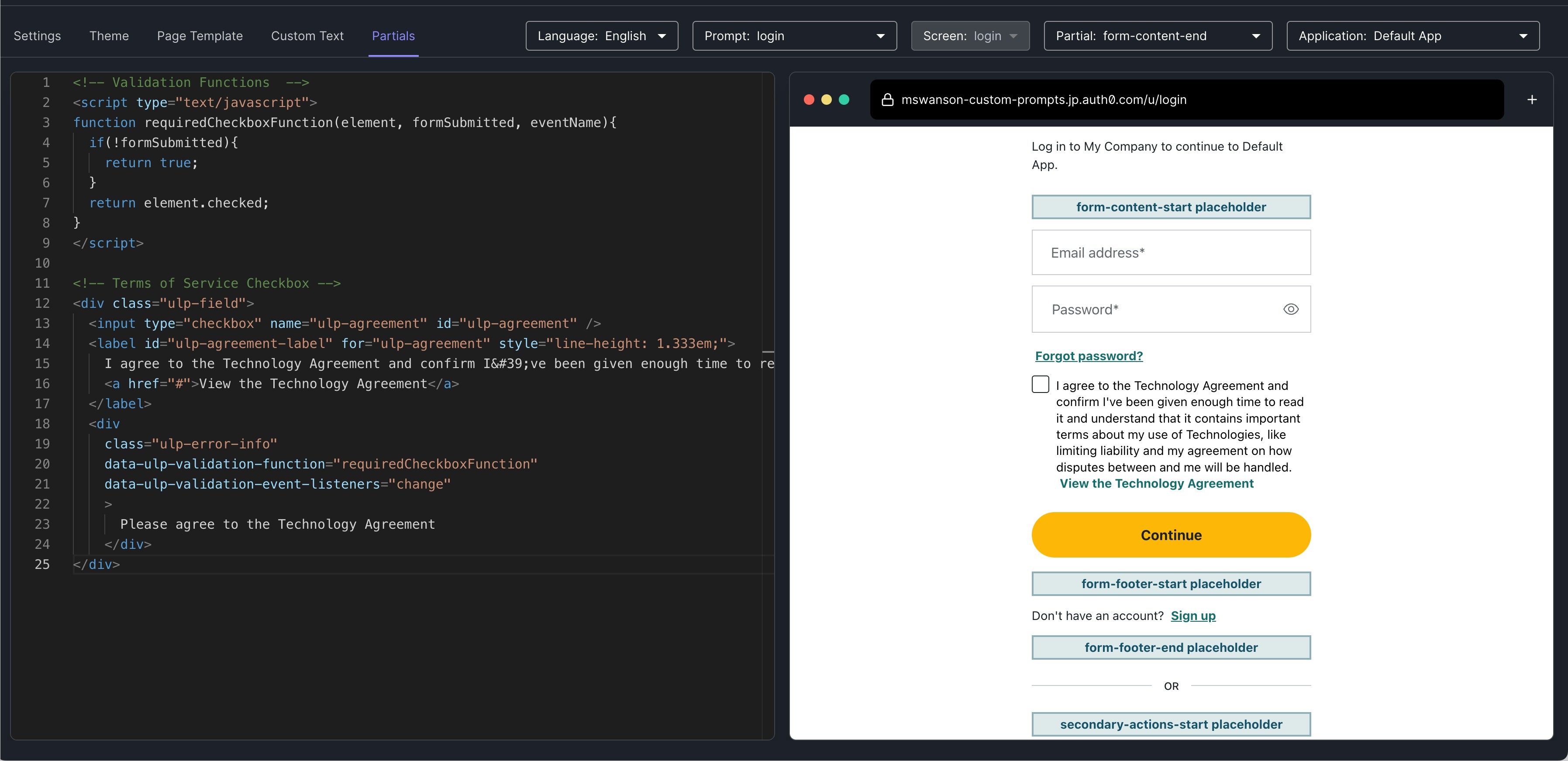Toggle password visibility eye icon
Screen dimensions: 1568x761
pos(1290,309)
